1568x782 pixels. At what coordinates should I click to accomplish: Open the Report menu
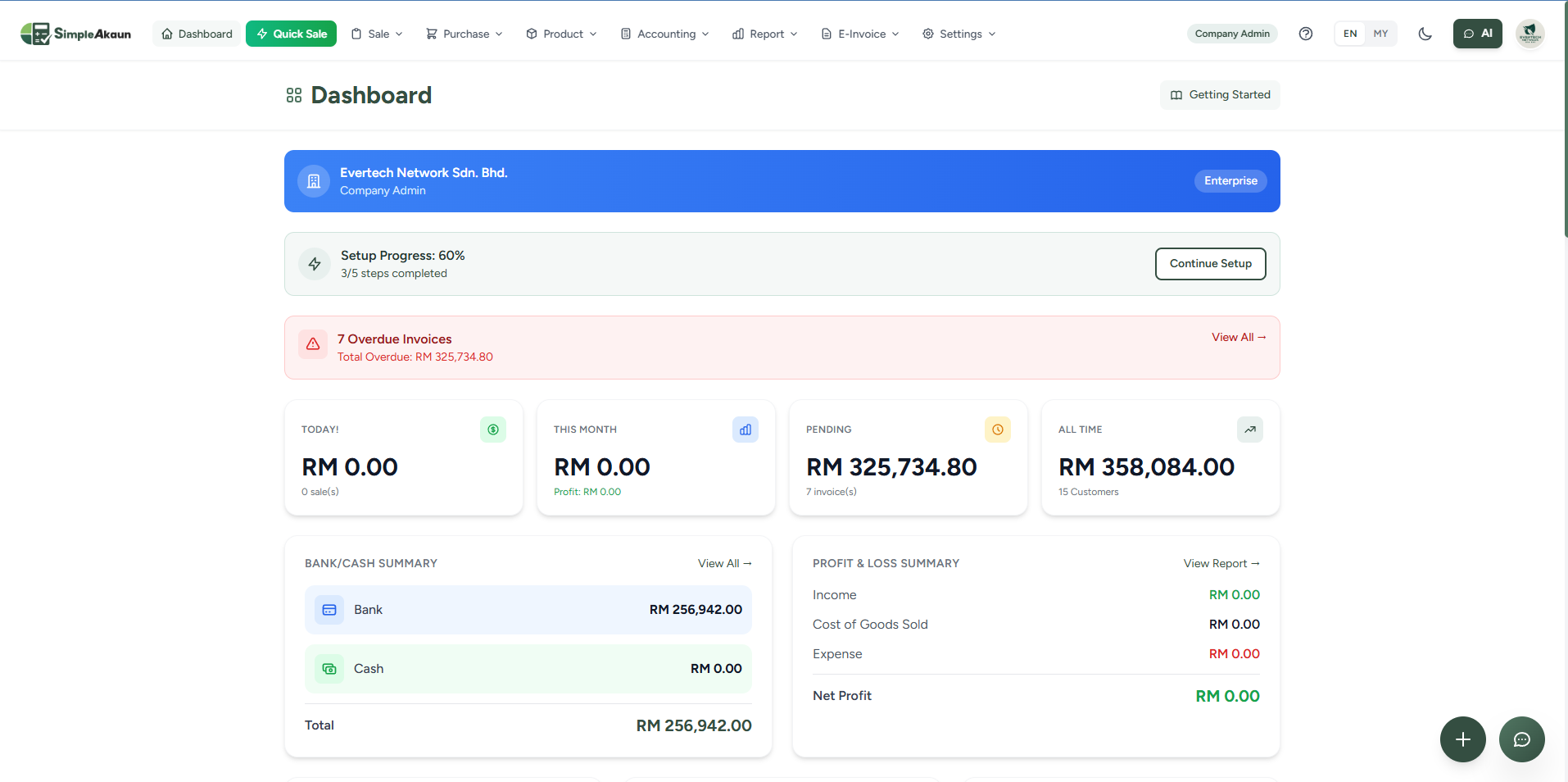point(764,34)
